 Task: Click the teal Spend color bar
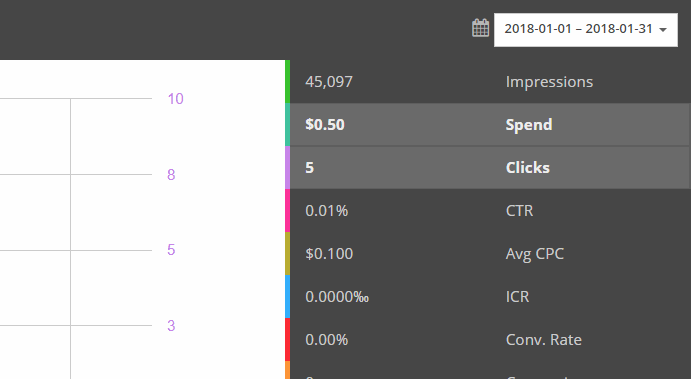[x=288, y=125]
